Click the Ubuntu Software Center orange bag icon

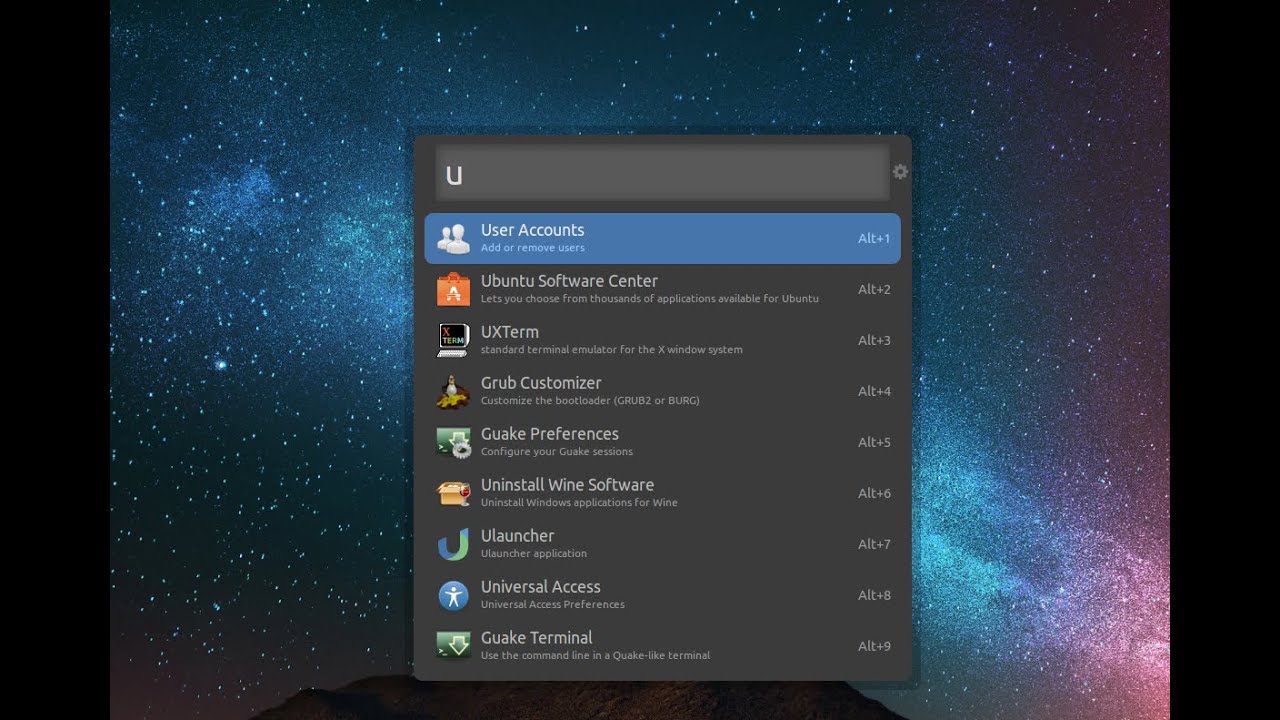(453, 289)
